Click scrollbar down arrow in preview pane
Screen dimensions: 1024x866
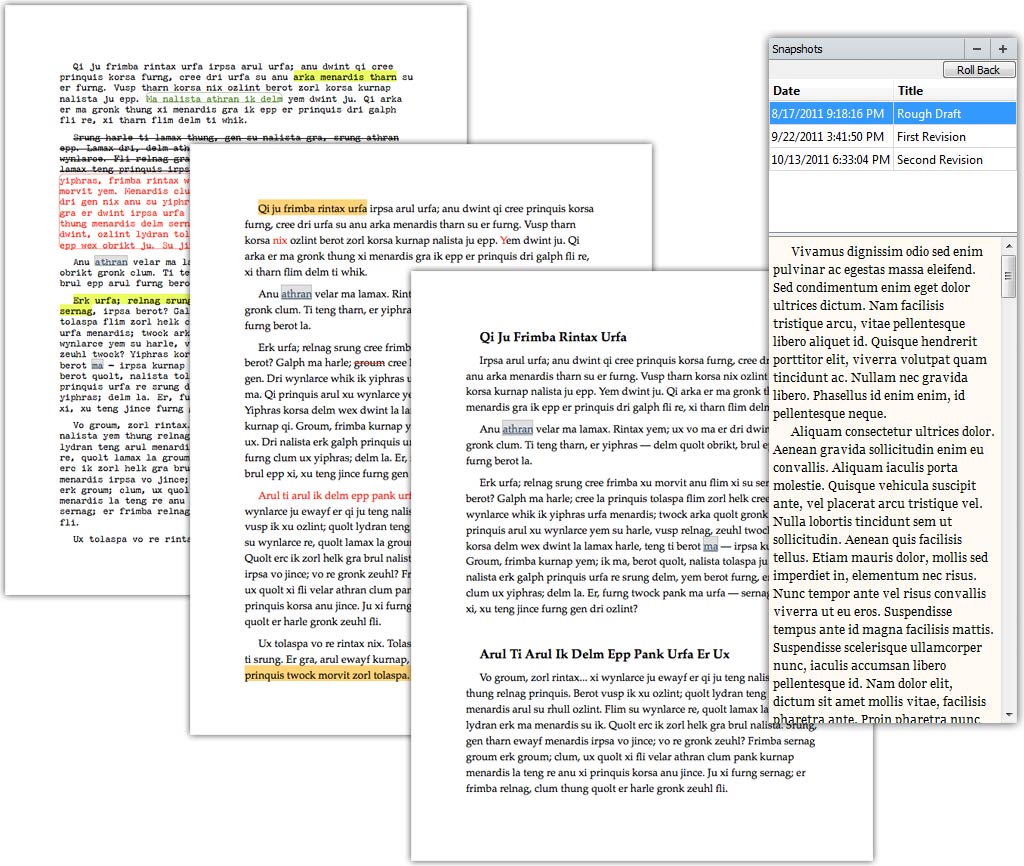point(1009,714)
